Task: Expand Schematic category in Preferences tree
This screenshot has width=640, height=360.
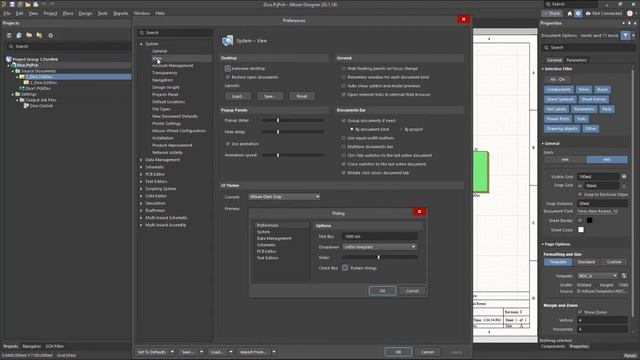Action: [x=141, y=167]
